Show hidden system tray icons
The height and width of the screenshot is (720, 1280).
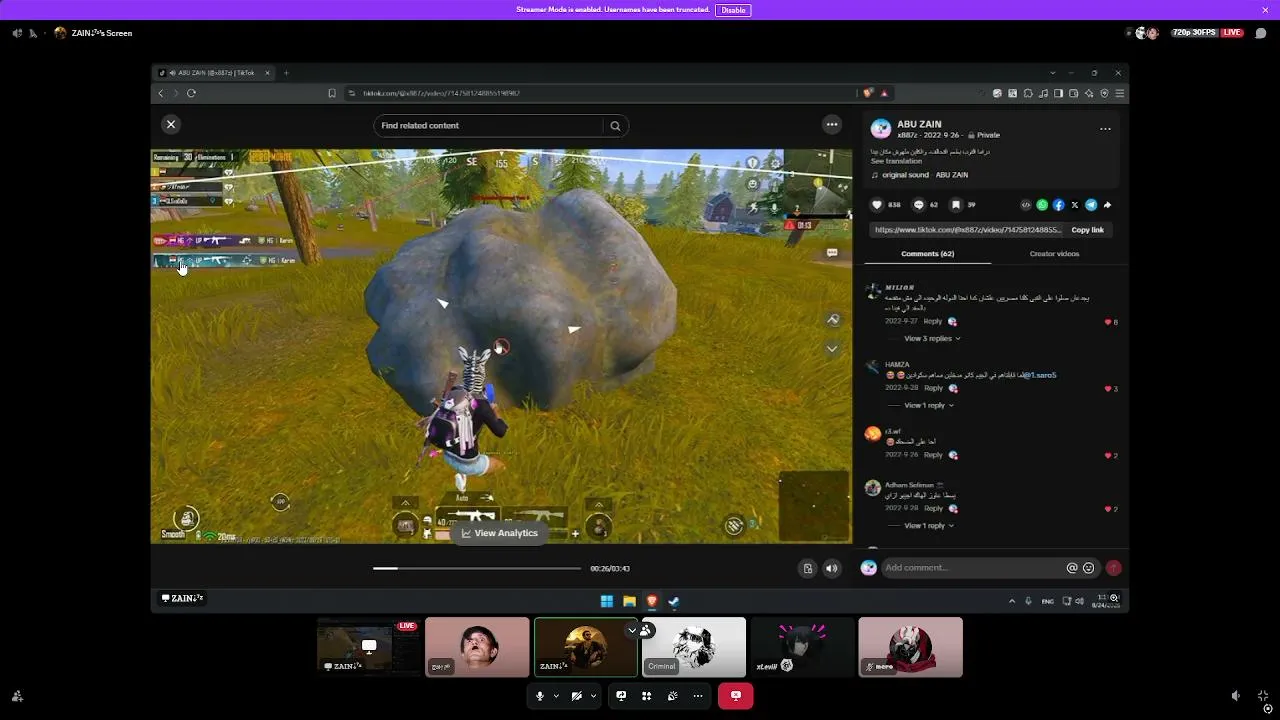(x=1012, y=601)
